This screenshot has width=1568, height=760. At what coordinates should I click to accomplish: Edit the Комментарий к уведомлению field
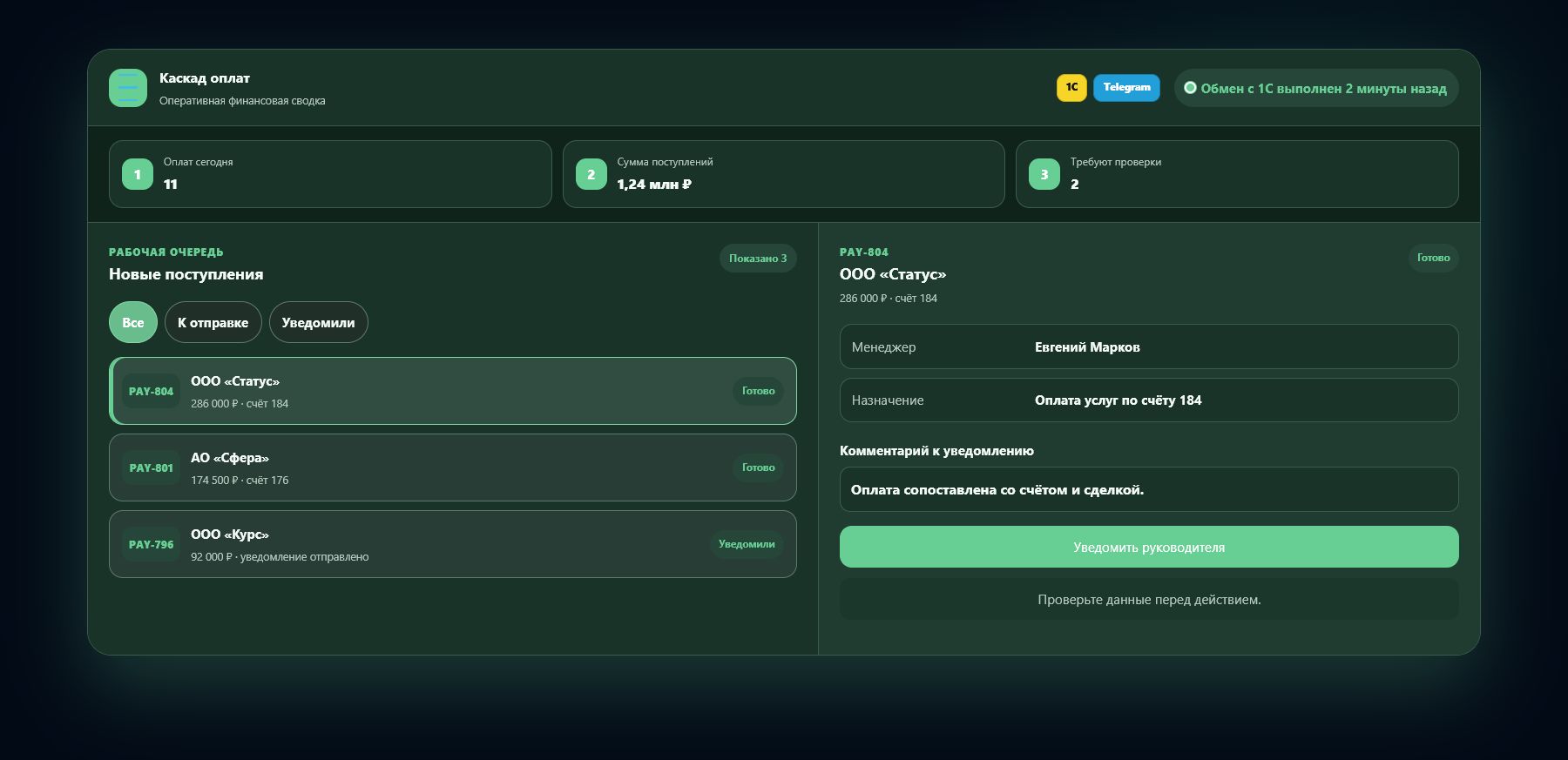pos(1149,489)
